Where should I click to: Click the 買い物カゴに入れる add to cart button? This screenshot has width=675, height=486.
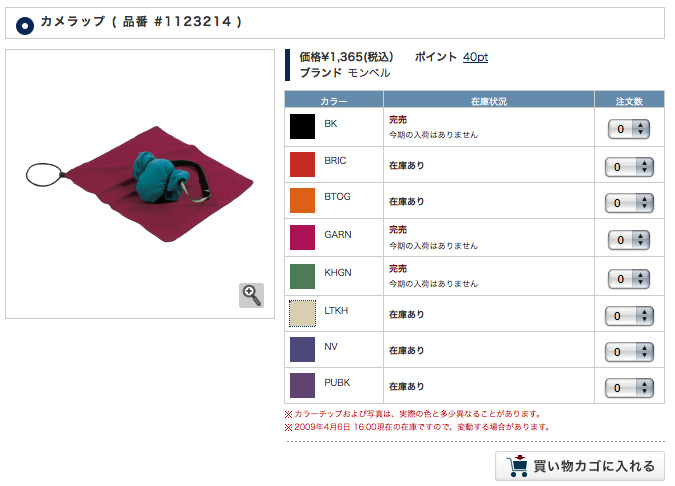click(x=580, y=466)
